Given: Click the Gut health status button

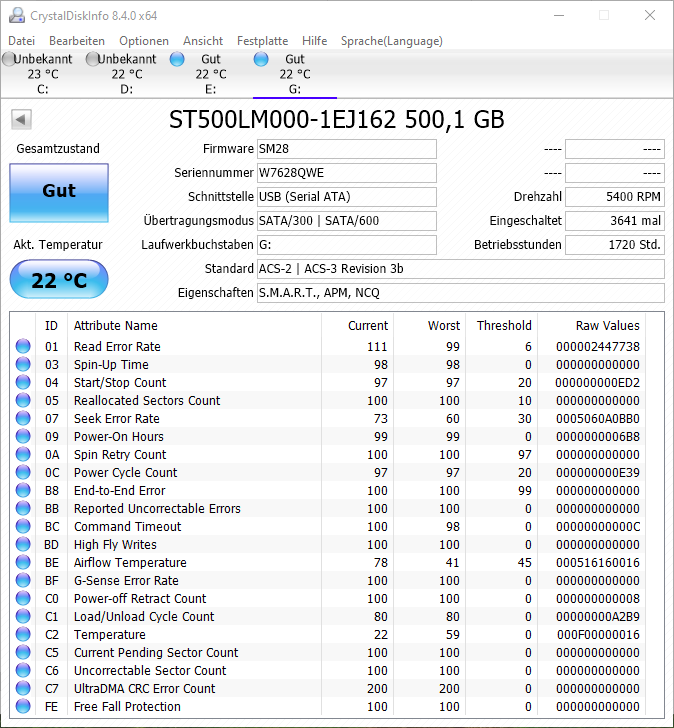Looking at the screenshot, I should (x=59, y=193).
